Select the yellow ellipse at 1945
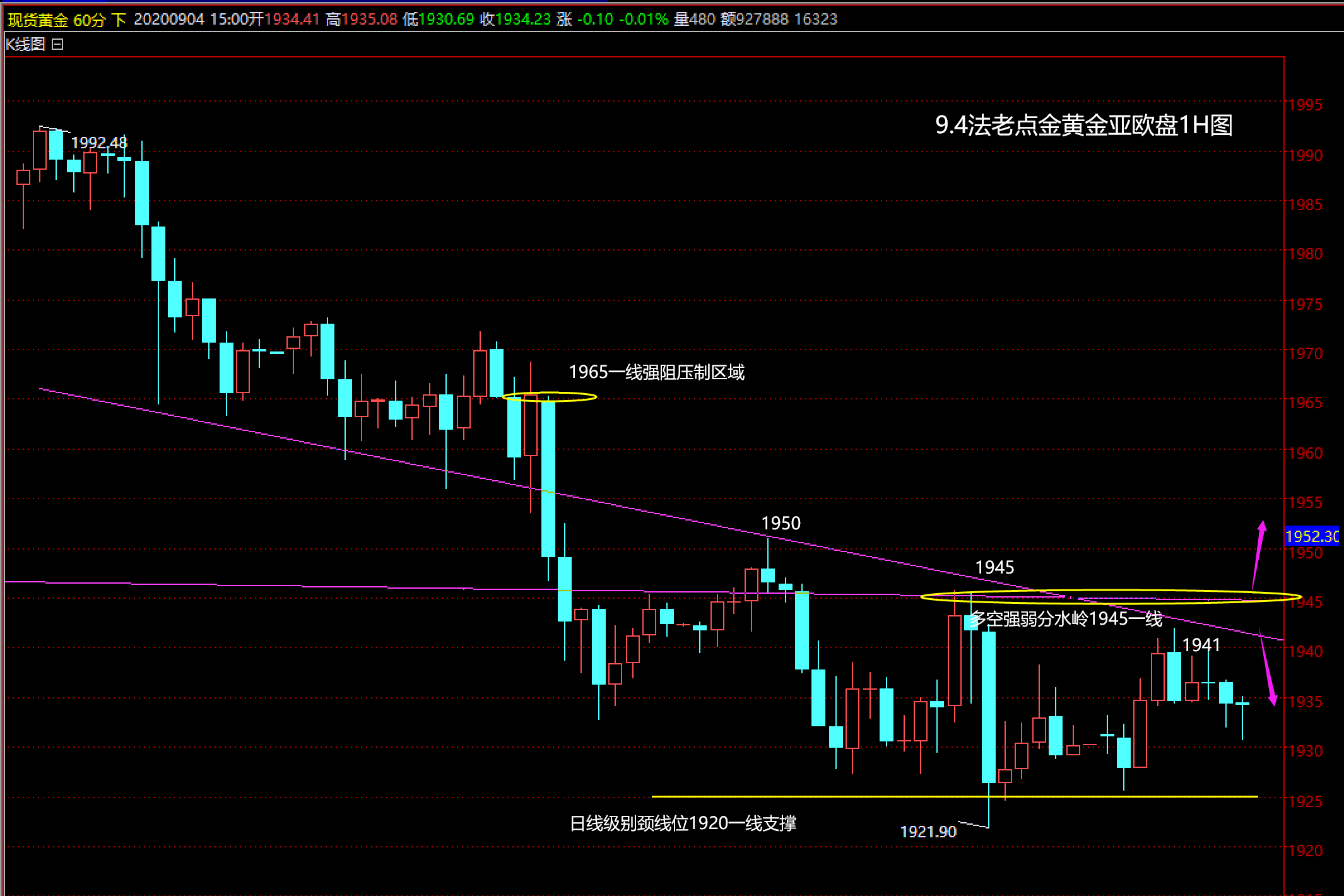Image resolution: width=1344 pixels, height=896 pixels. (1111, 597)
